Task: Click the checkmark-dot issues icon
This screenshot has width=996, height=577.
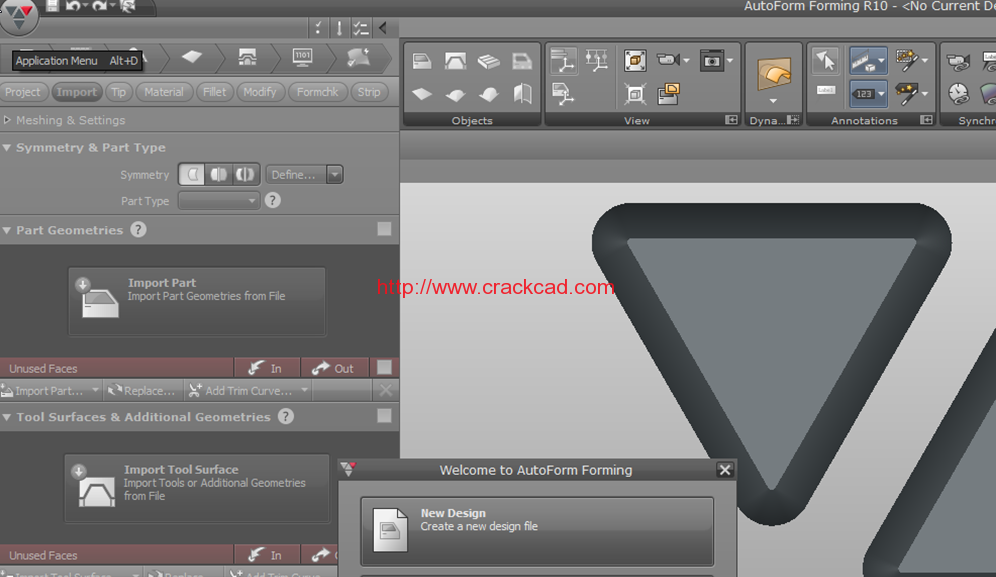Action: click(x=318, y=28)
